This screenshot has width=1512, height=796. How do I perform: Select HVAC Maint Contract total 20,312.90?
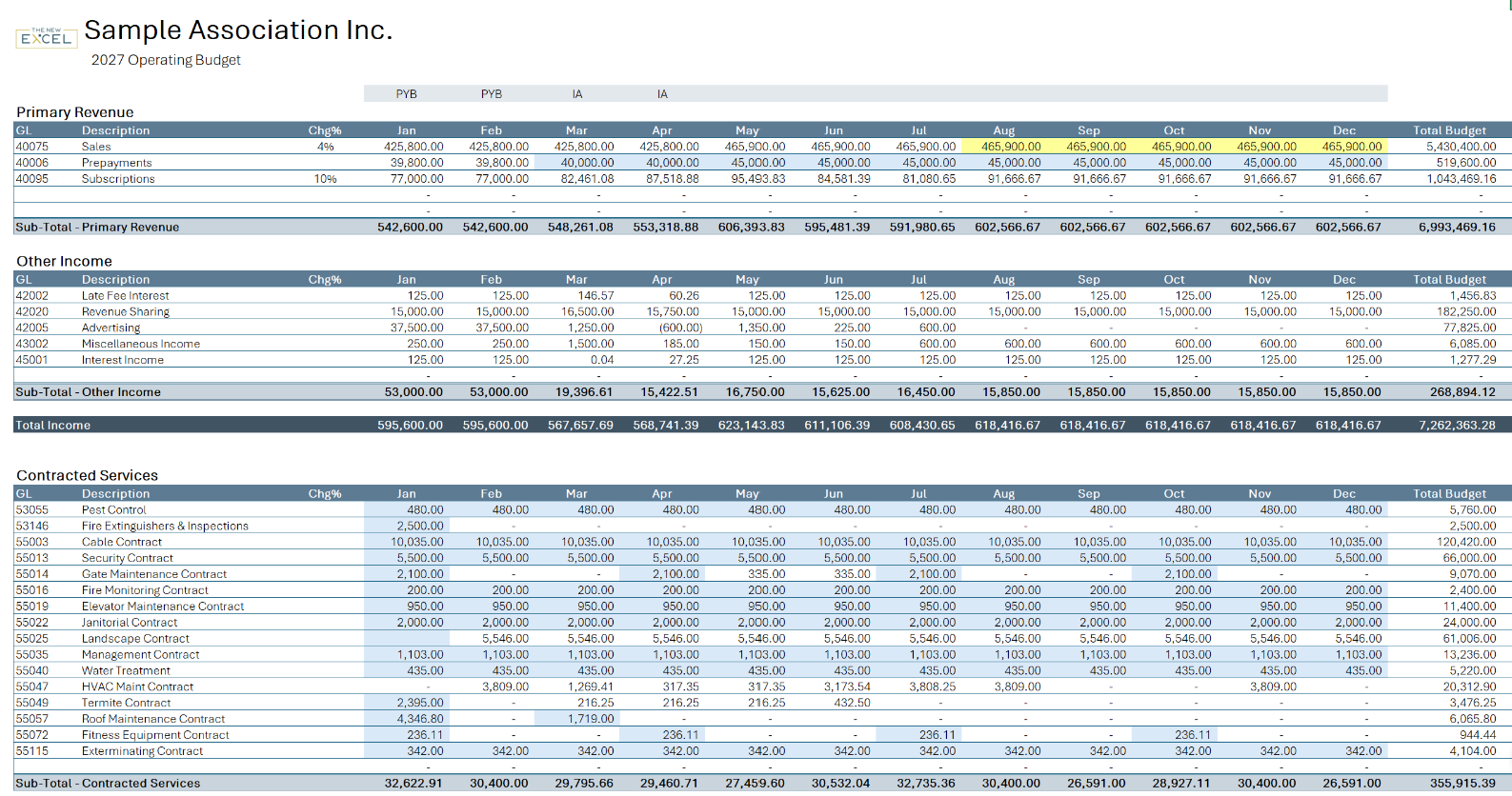pos(1469,687)
